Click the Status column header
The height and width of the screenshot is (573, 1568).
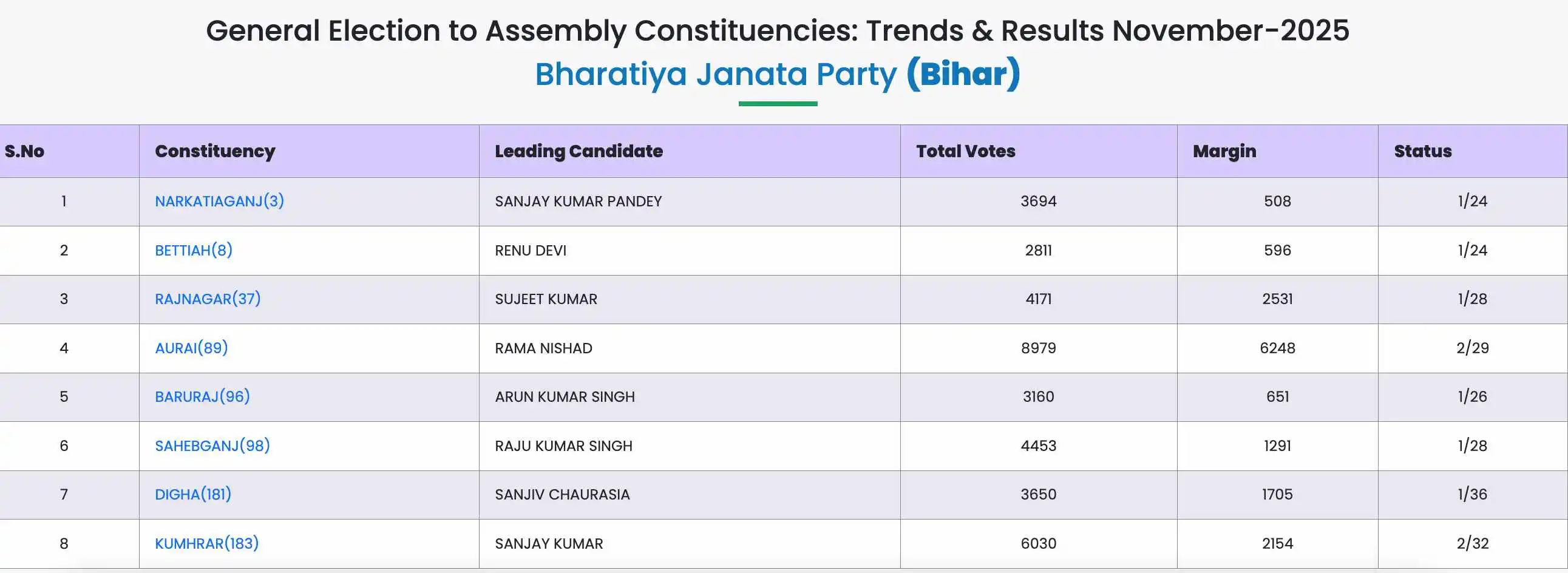[1422, 151]
